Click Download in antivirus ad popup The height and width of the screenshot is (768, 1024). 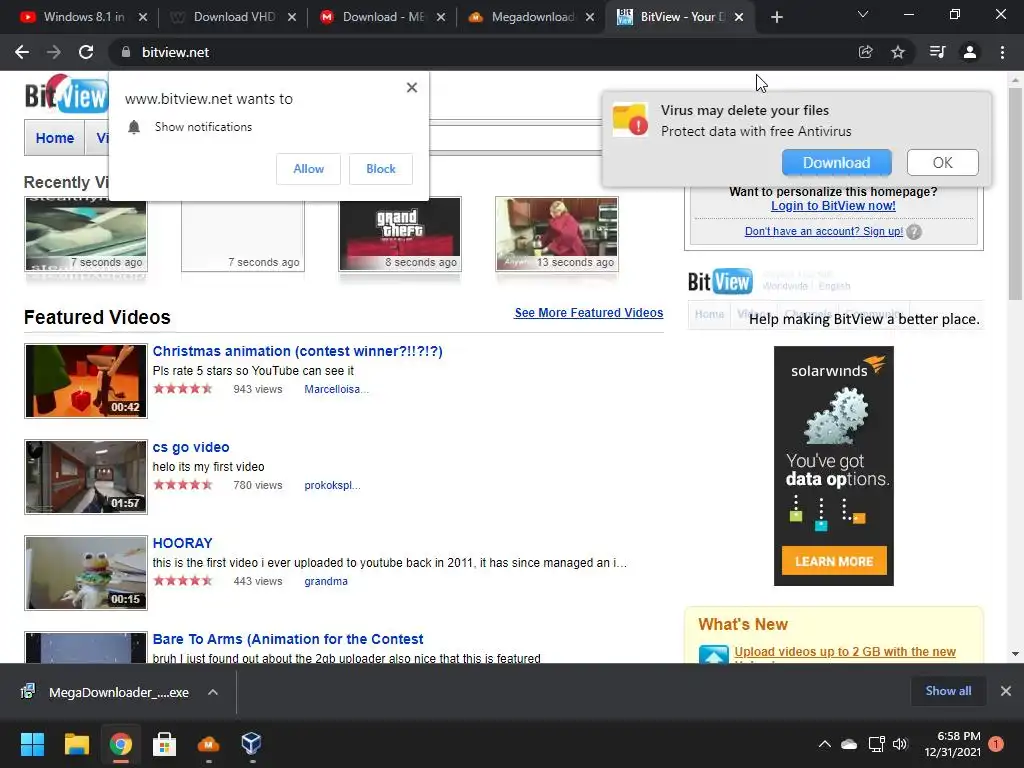point(837,163)
